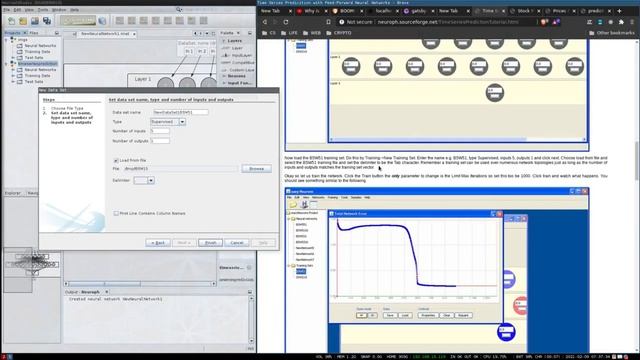
Task: Minimize the Output panel via its corner icon
Action: click(x=250, y=292)
